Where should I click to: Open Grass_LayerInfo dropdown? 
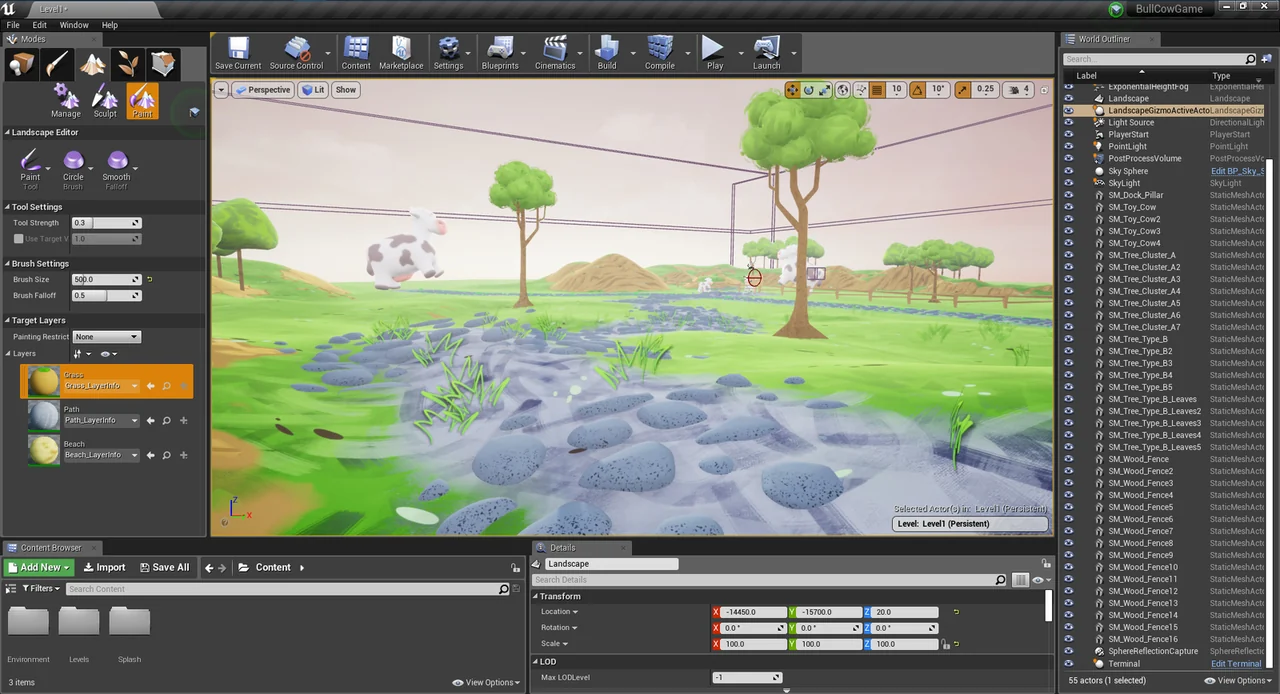pos(102,386)
